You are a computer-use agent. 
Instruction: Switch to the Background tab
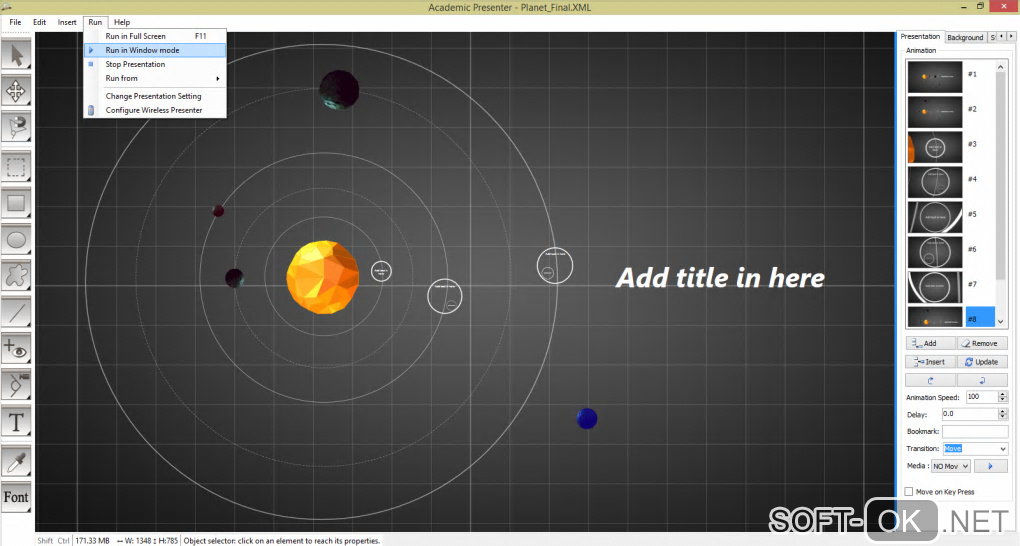965,38
